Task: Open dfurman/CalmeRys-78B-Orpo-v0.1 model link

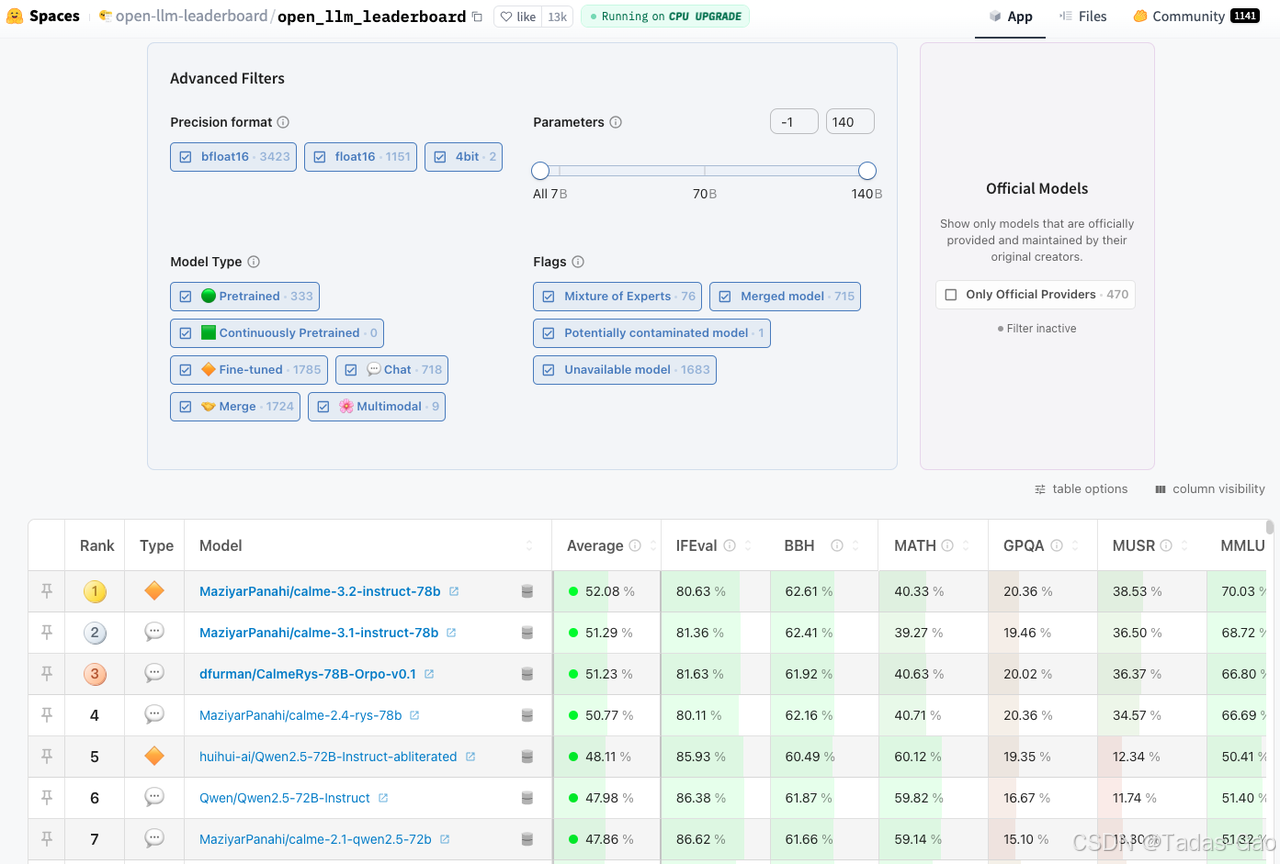Action: pyautogui.click(x=308, y=674)
